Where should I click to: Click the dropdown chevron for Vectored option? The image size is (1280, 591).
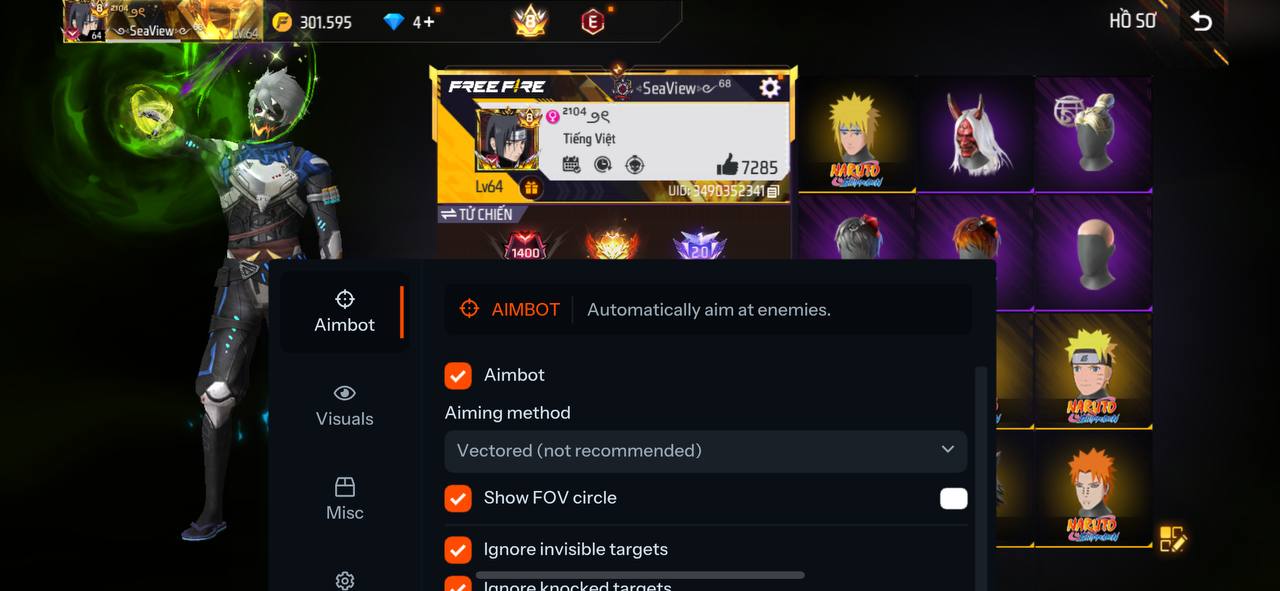pyautogui.click(x=948, y=450)
